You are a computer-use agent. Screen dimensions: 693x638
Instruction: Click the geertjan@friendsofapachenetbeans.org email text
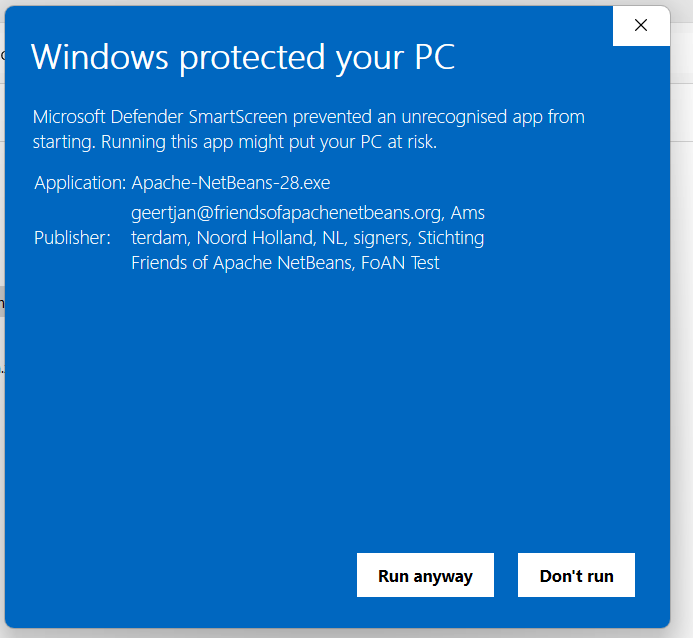tap(288, 212)
